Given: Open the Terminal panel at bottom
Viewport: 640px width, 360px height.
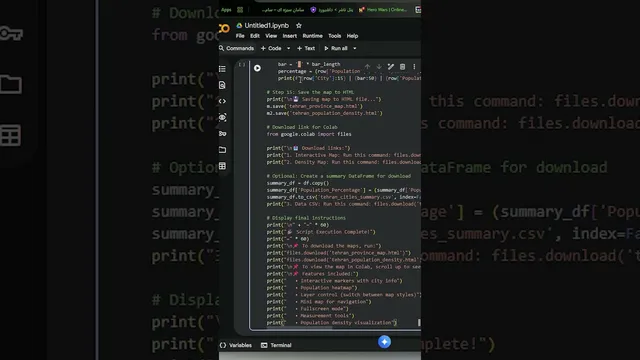Looking at the screenshot, I should pos(276,345).
